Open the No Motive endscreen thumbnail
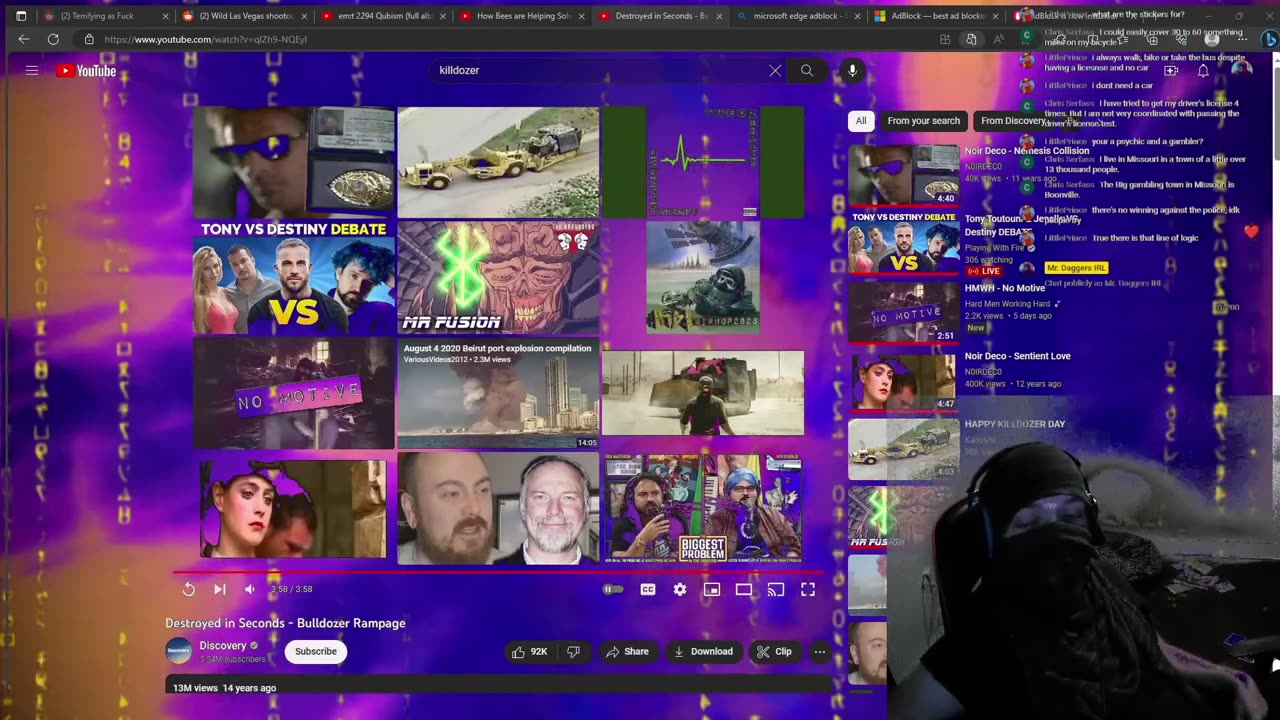The image size is (1280, 720). [294, 393]
